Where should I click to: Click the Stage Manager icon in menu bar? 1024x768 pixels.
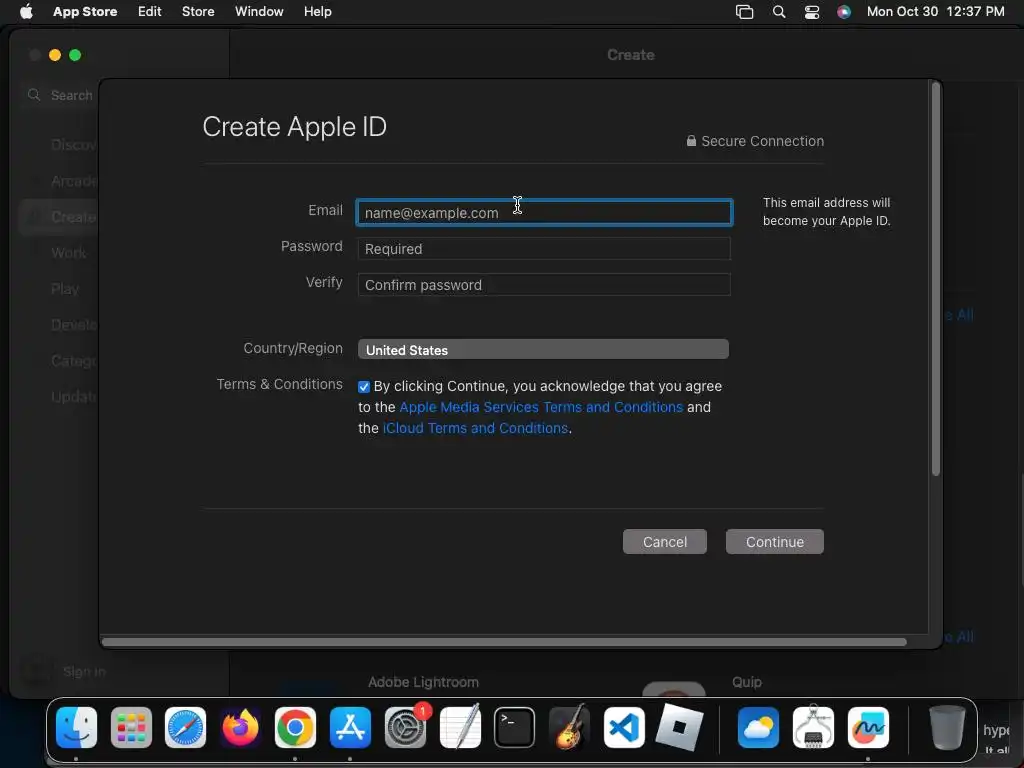click(x=744, y=11)
